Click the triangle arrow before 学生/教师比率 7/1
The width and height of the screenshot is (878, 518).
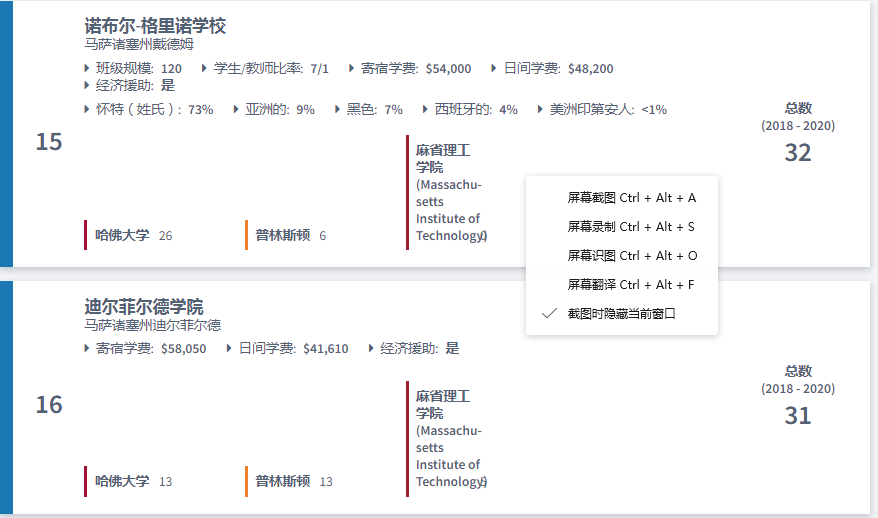(205, 69)
